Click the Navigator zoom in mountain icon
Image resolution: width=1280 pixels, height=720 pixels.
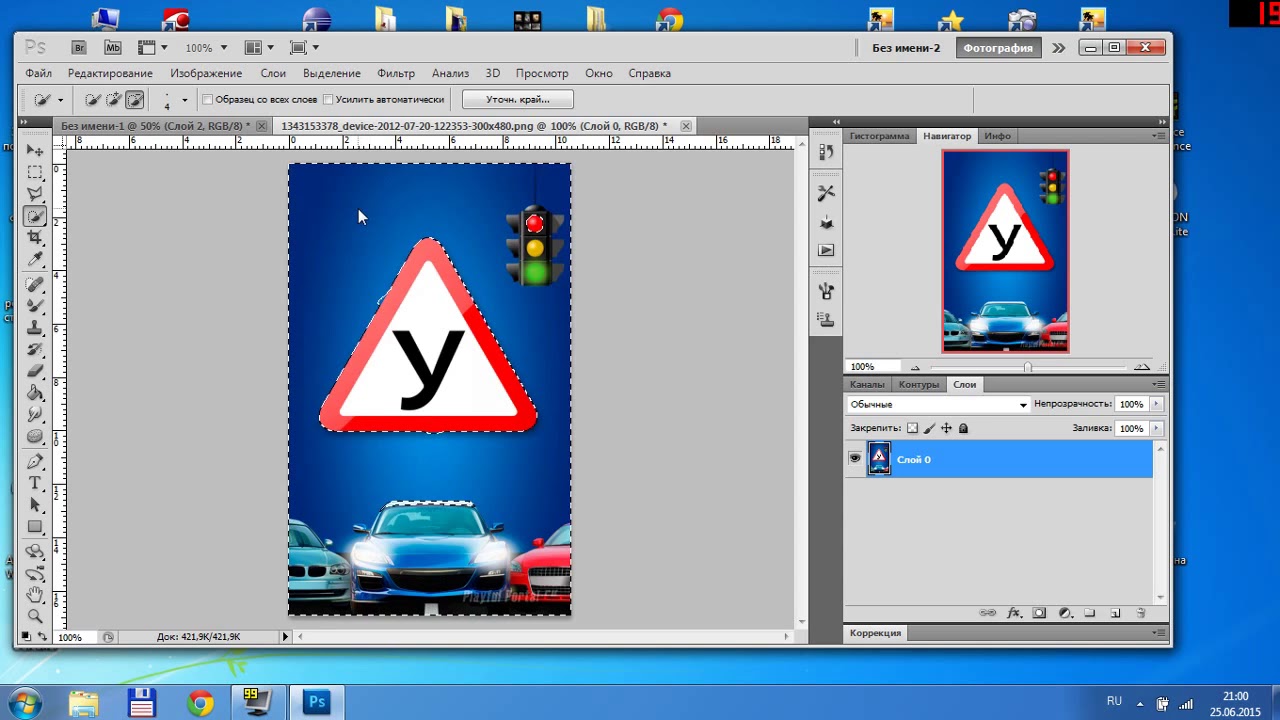(1141, 367)
